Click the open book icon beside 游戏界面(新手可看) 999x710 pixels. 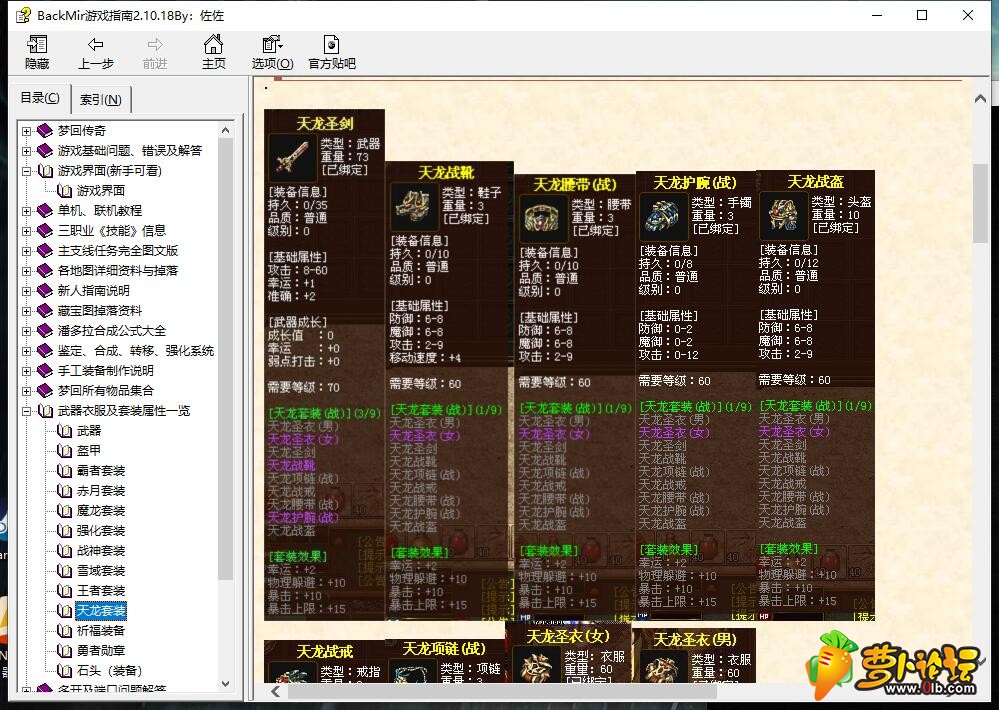coord(45,171)
